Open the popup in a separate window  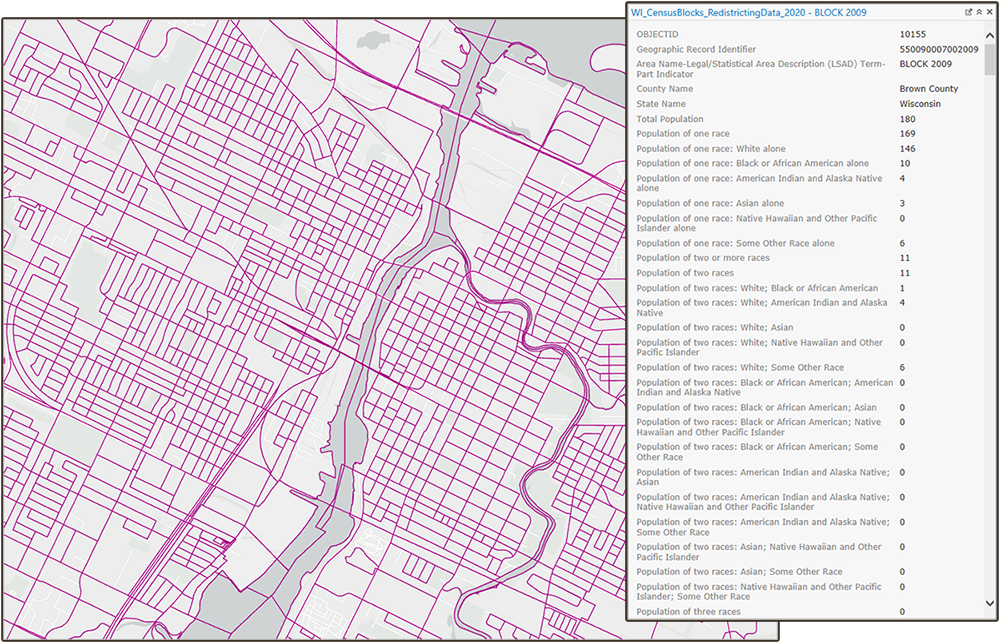coord(969,11)
